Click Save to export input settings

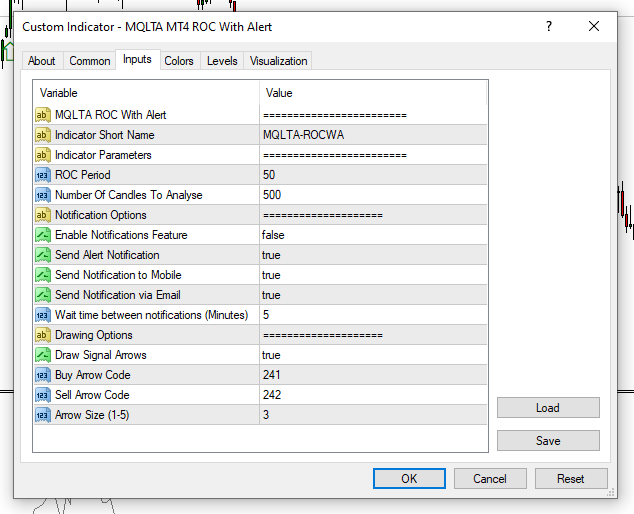pyautogui.click(x=548, y=440)
